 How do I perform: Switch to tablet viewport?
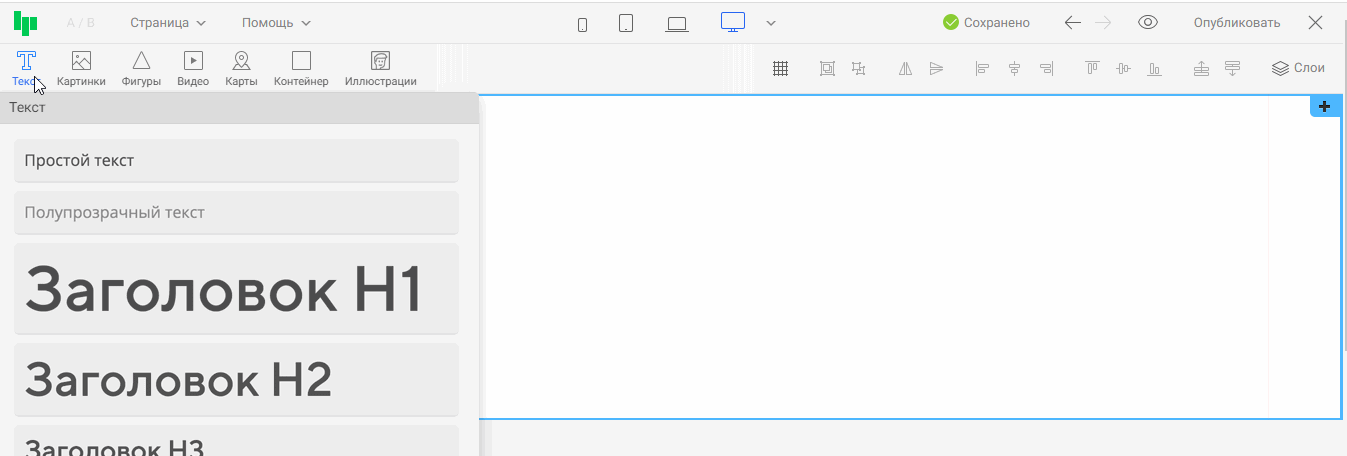(626, 24)
